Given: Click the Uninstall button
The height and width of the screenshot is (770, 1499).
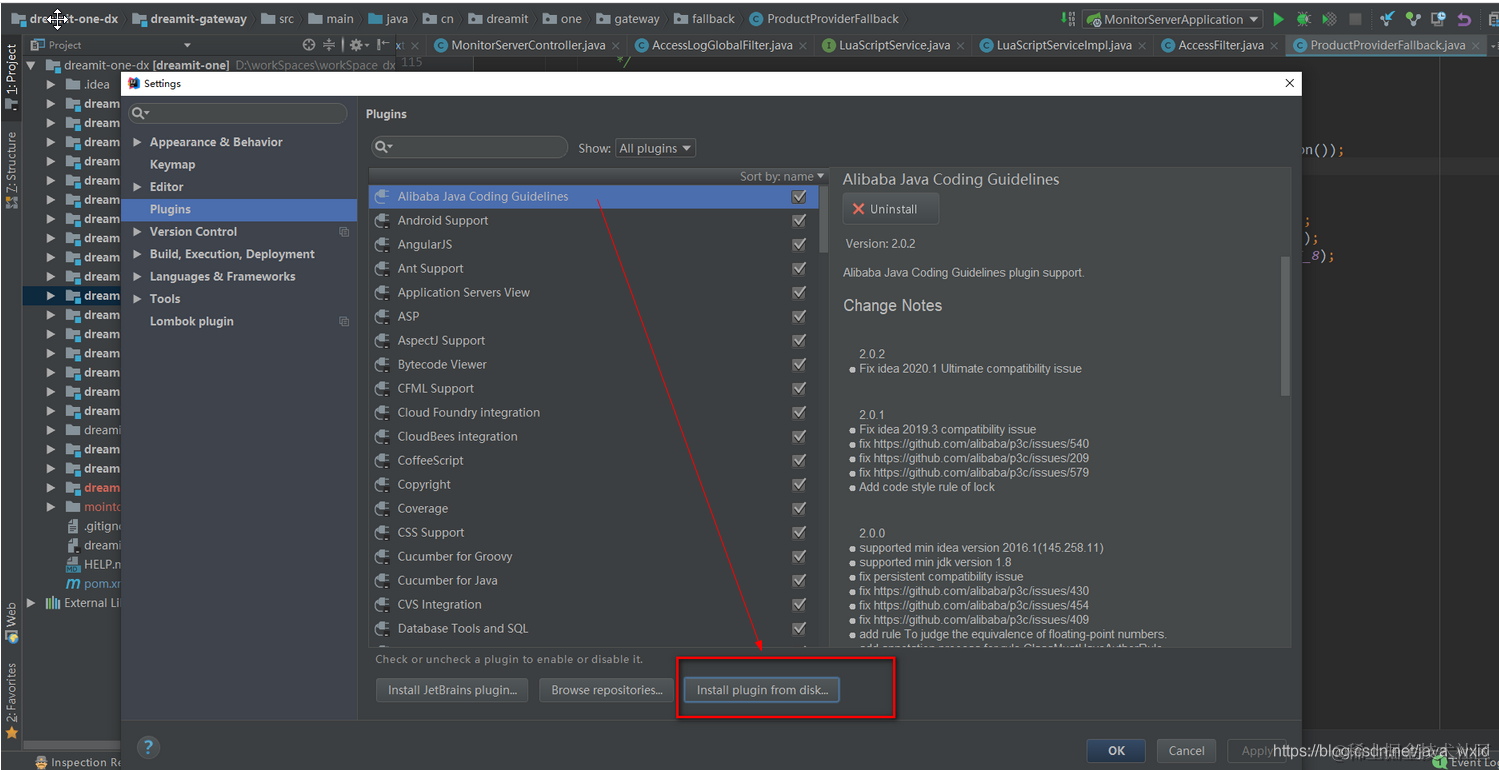Looking at the screenshot, I should pos(891,209).
